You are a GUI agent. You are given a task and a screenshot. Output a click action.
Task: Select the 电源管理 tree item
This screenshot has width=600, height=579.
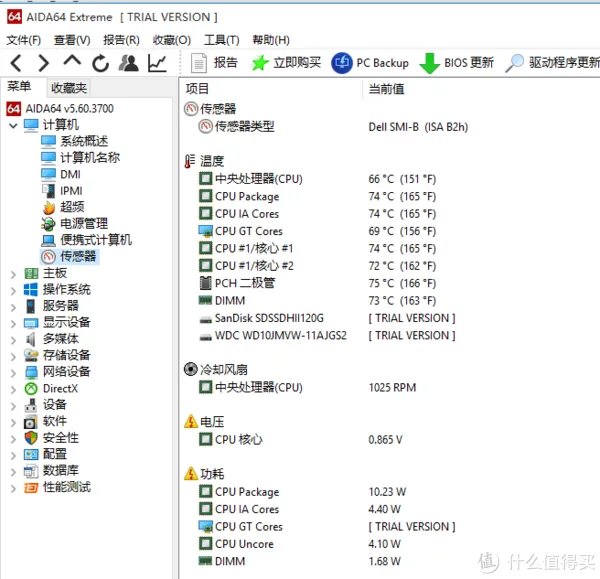click(x=74, y=223)
